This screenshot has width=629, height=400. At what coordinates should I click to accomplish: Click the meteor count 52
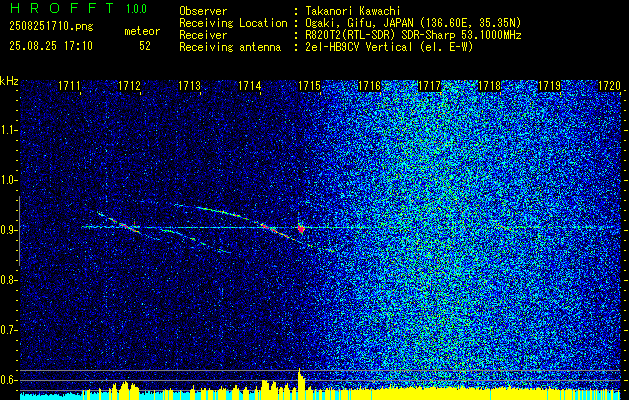(145, 46)
